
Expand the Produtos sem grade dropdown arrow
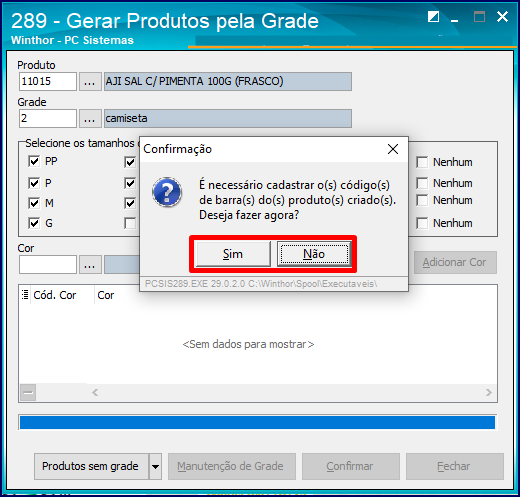[155, 466]
